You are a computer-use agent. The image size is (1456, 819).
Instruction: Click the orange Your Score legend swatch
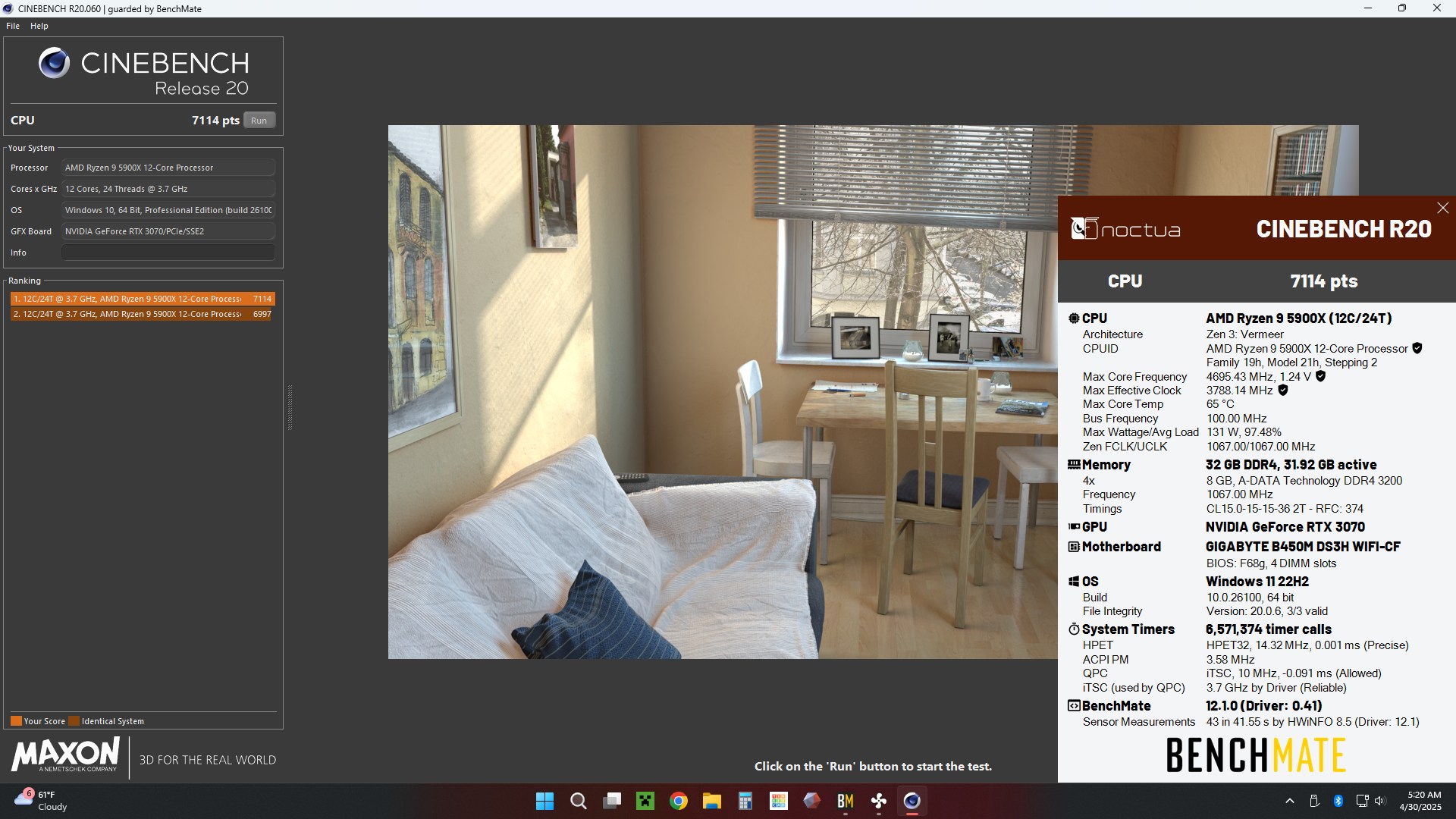(x=16, y=721)
